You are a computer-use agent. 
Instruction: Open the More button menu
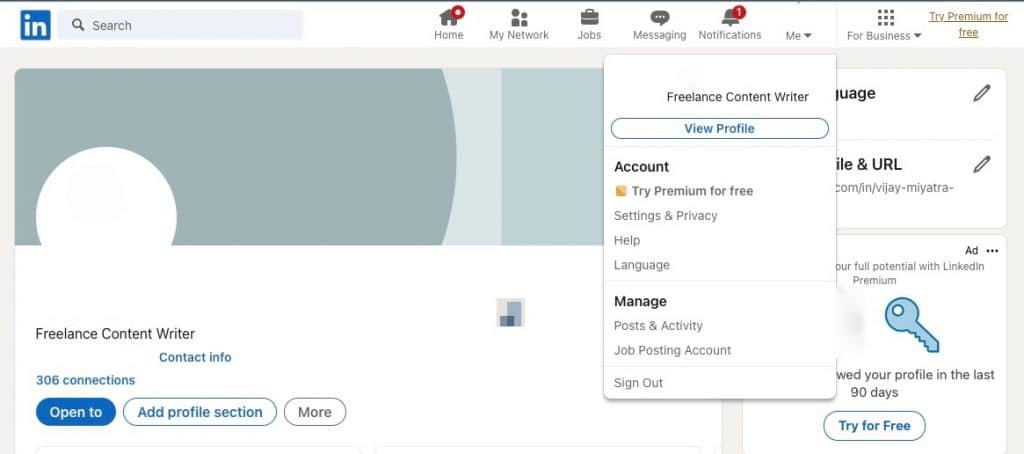(315, 412)
